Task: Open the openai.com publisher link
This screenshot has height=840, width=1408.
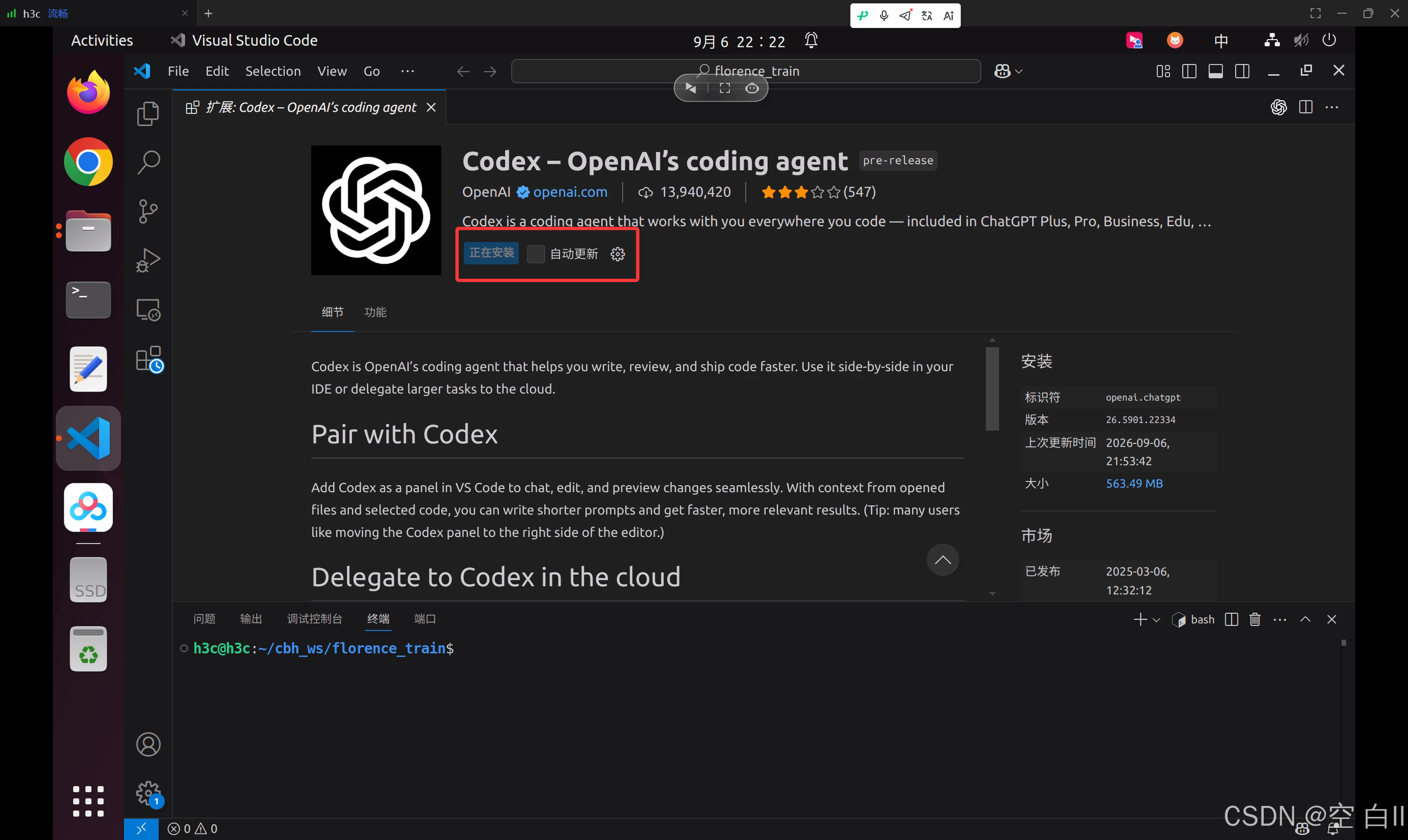Action: pyautogui.click(x=570, y=192)
